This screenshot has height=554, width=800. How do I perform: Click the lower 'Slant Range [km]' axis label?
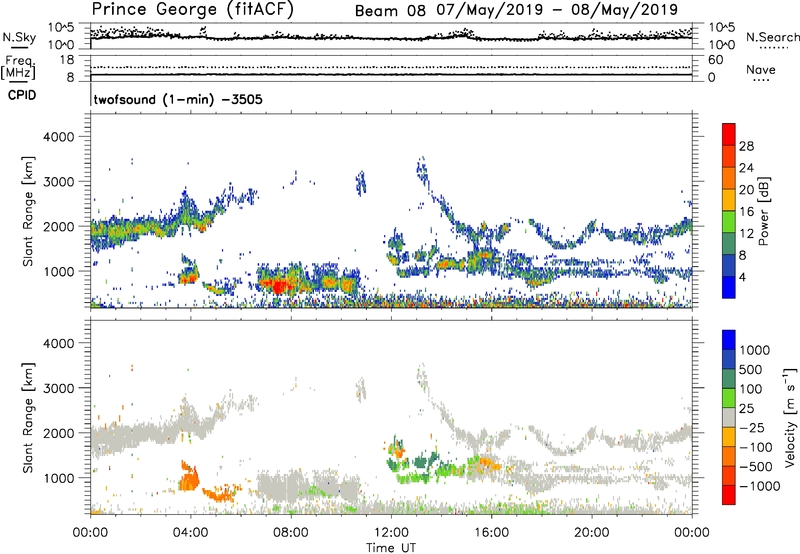28,417
